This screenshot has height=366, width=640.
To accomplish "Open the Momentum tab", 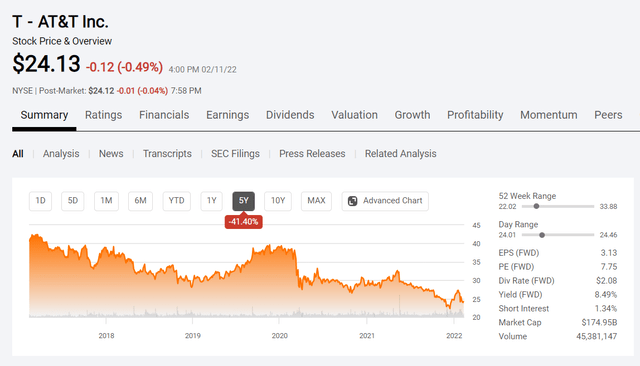I will pyautogui.click(x=549, y=115).
